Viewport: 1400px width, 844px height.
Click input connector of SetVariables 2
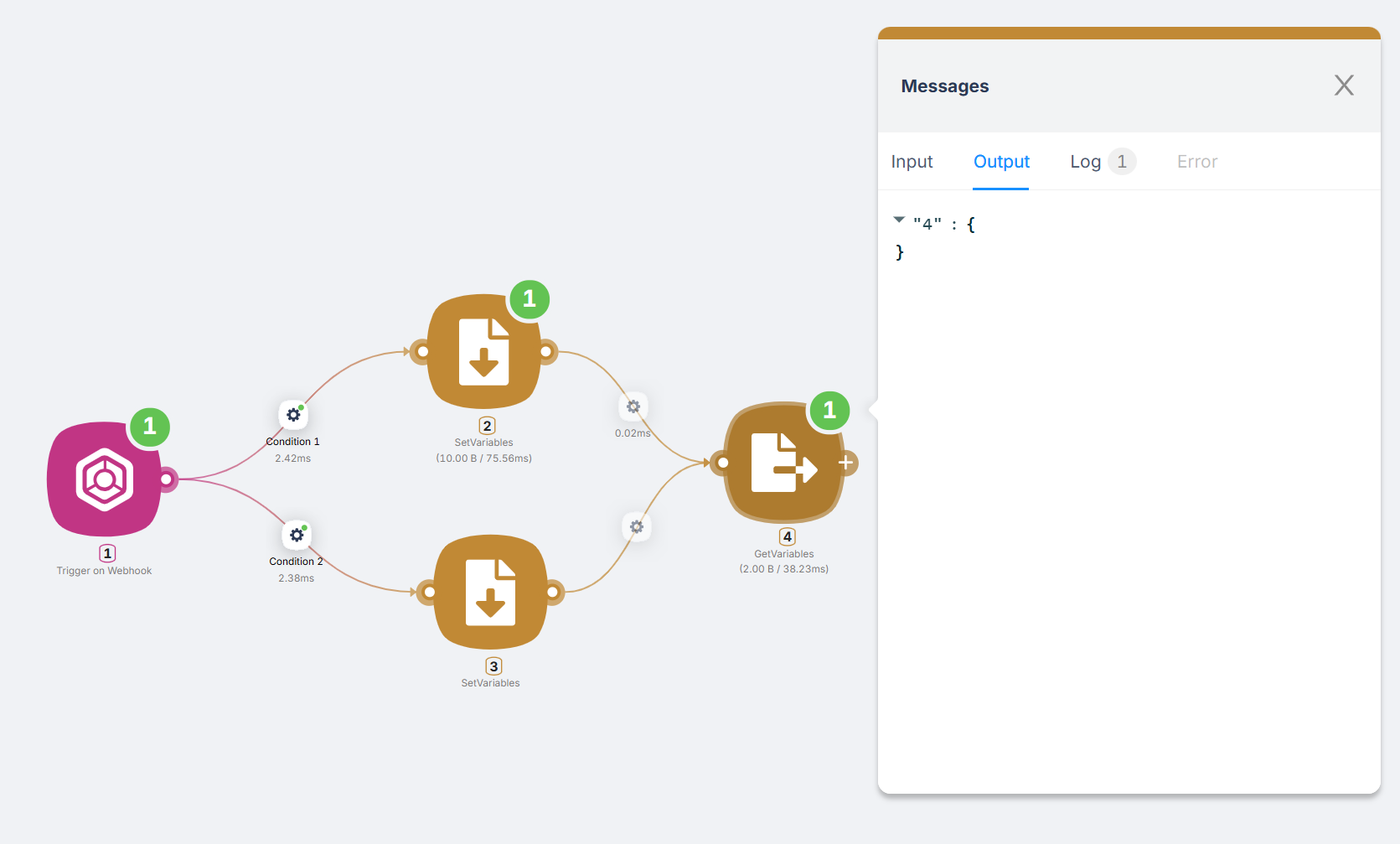pyautogui.click(x=422, y=352)
